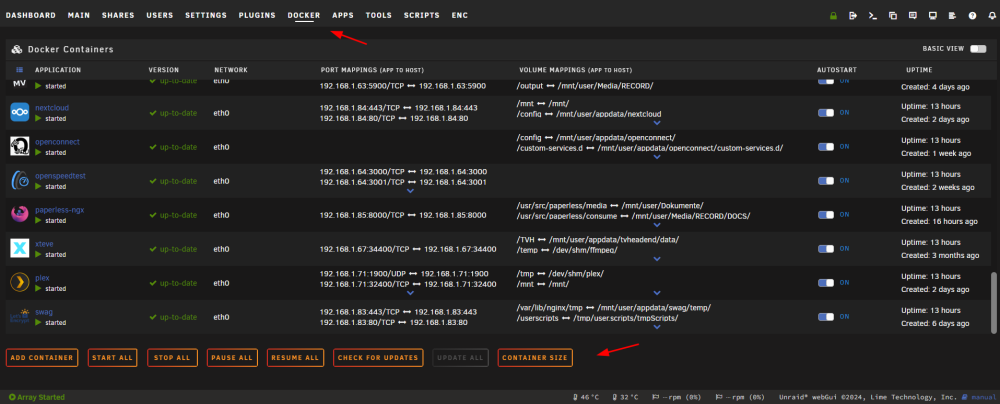Select the Docker tab
Image resolution: width=1000 pixels, height=404 pixels.
click(x=304, y=15)
